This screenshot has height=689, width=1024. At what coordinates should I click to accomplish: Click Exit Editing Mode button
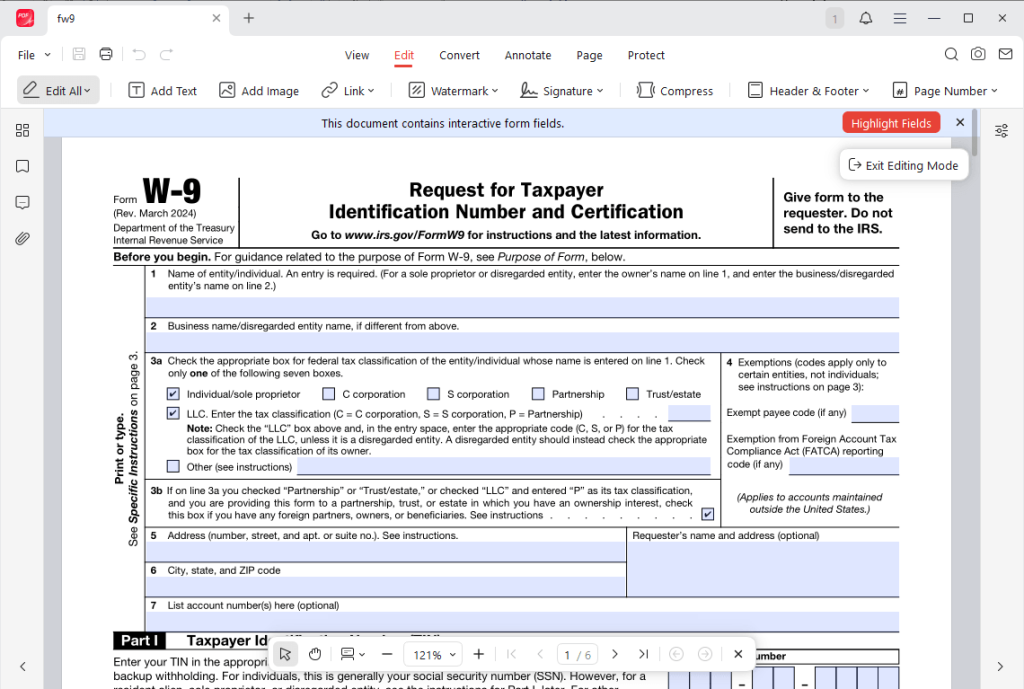pos(904,165)
